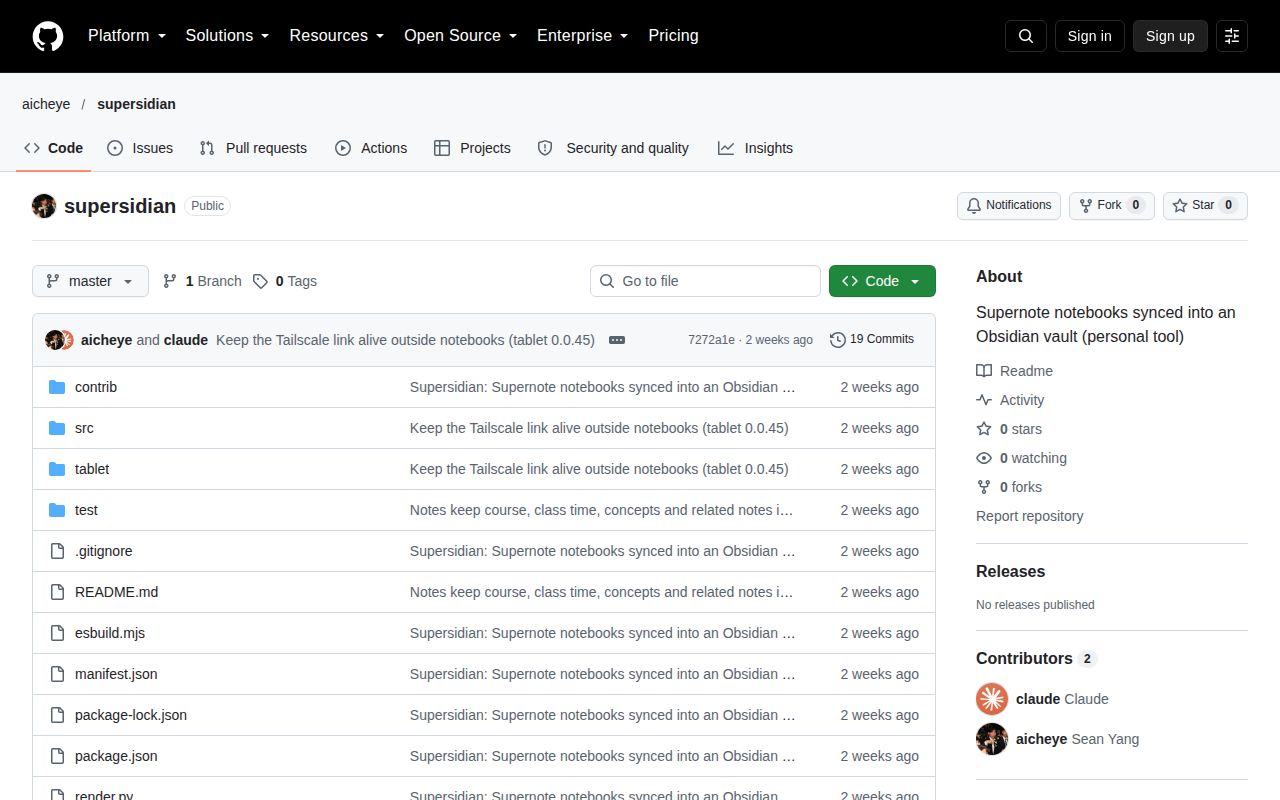Click the Sign up button

click(x=1170, y=36)
